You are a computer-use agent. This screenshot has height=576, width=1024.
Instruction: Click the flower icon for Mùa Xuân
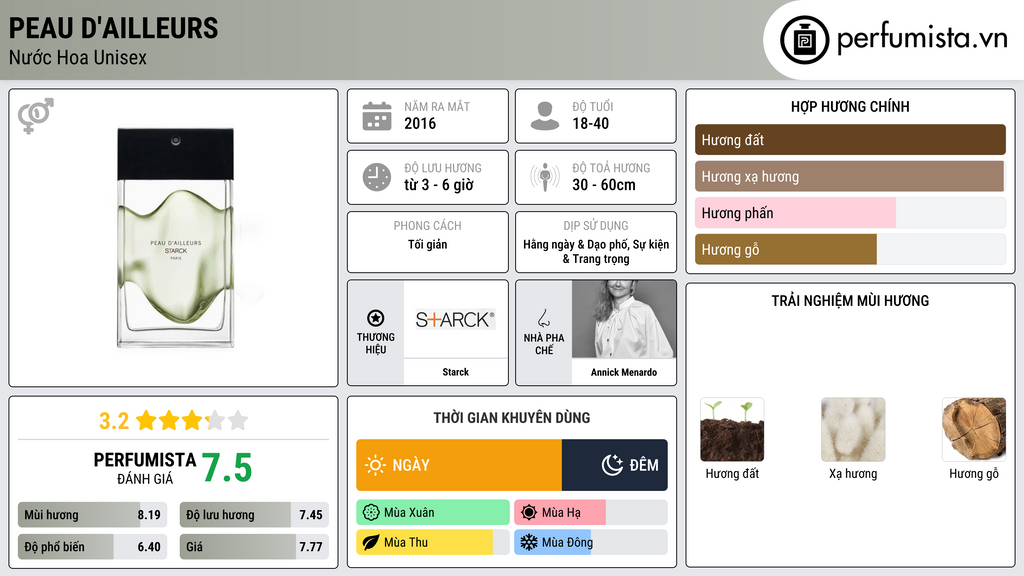coord(371,513)
